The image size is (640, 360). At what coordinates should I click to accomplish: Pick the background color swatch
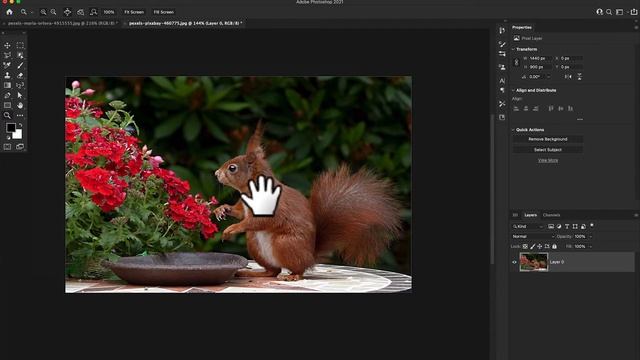pos(17,134)
